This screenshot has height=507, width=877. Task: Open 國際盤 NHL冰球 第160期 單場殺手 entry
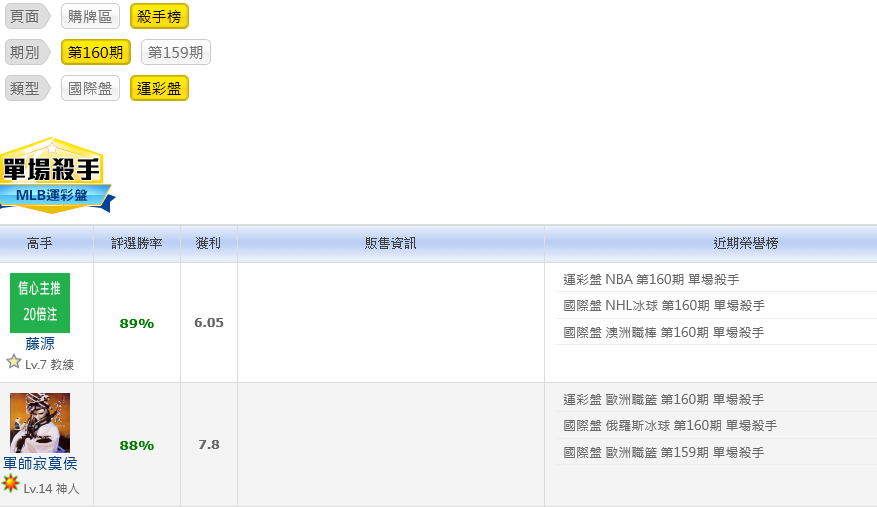(x=664, y=306)
